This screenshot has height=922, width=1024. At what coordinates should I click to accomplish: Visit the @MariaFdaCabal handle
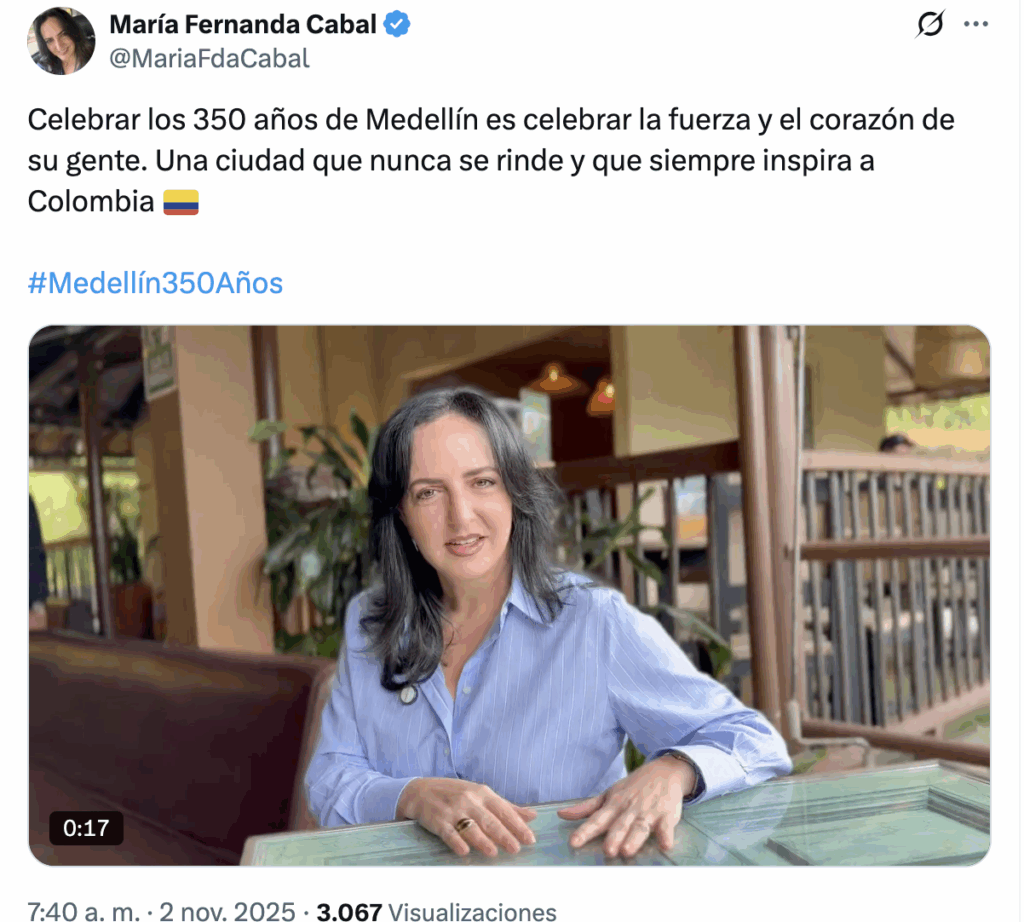[209, 59]
